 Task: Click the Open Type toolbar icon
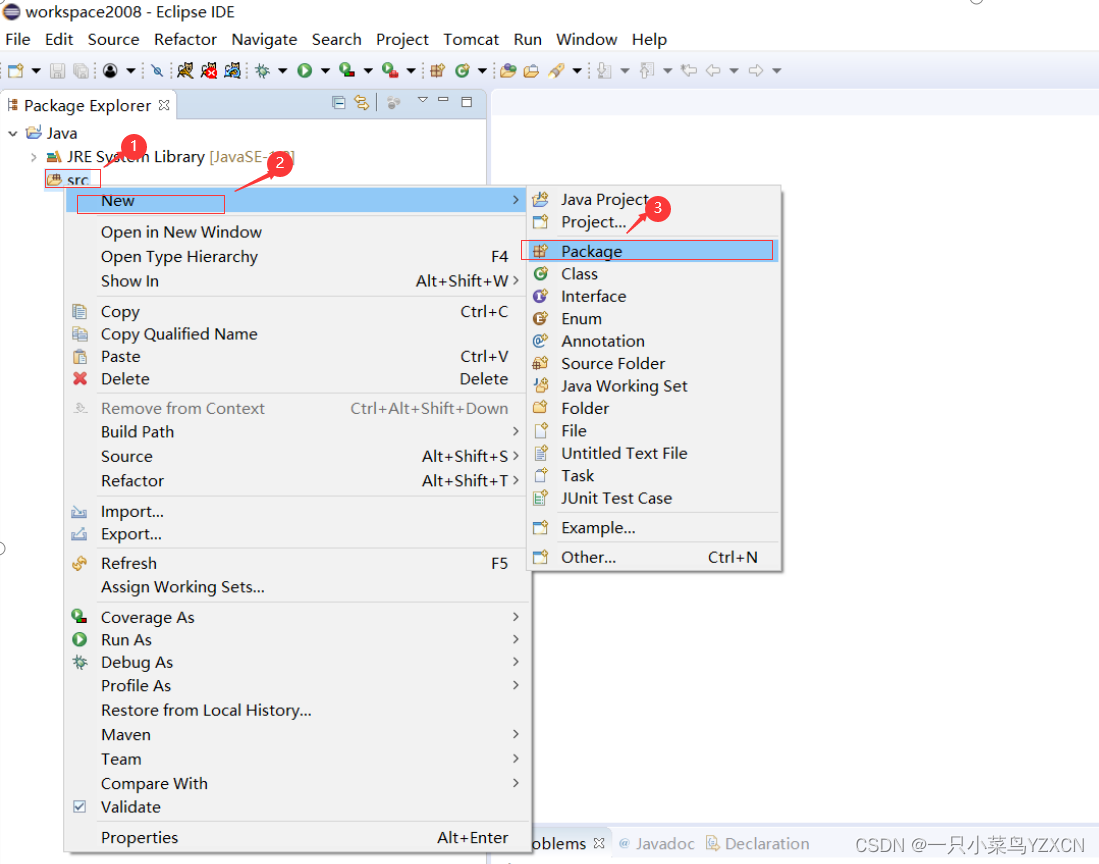[508, 71]
